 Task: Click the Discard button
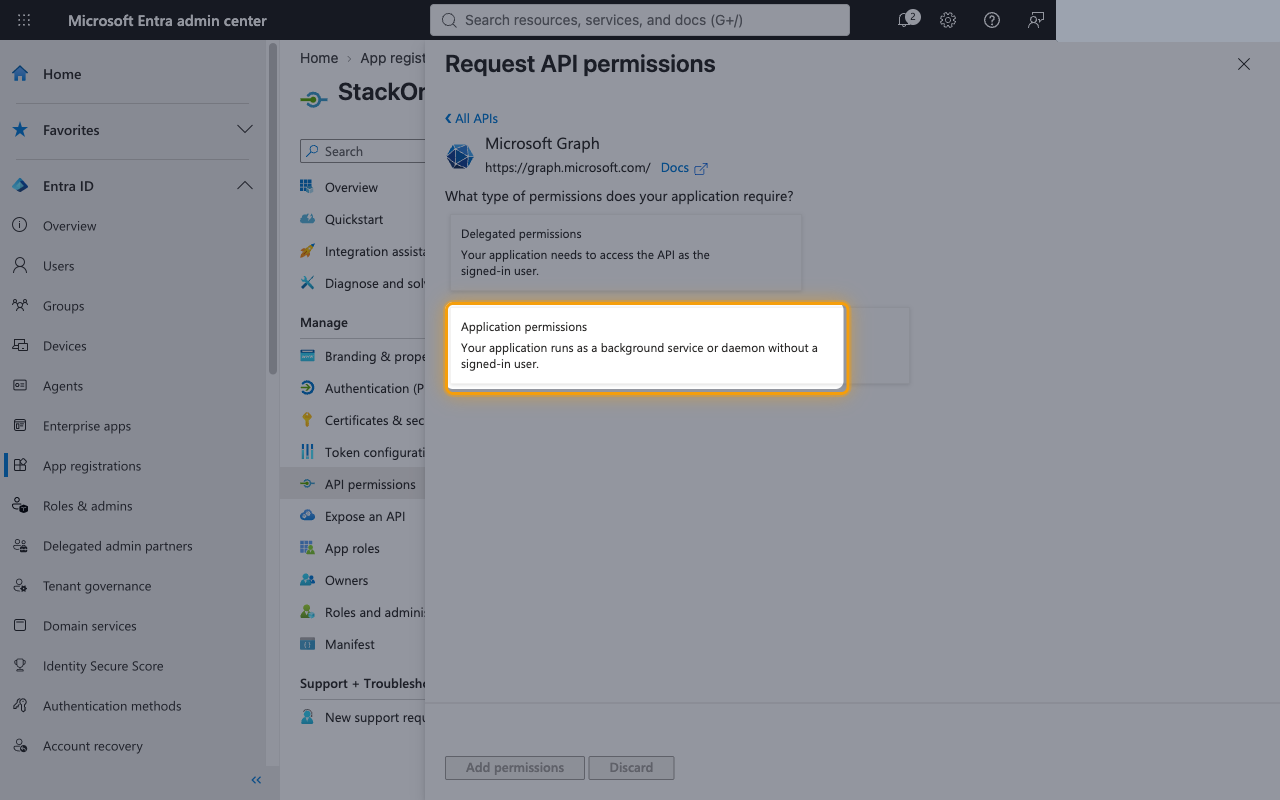tap(631, 768)
